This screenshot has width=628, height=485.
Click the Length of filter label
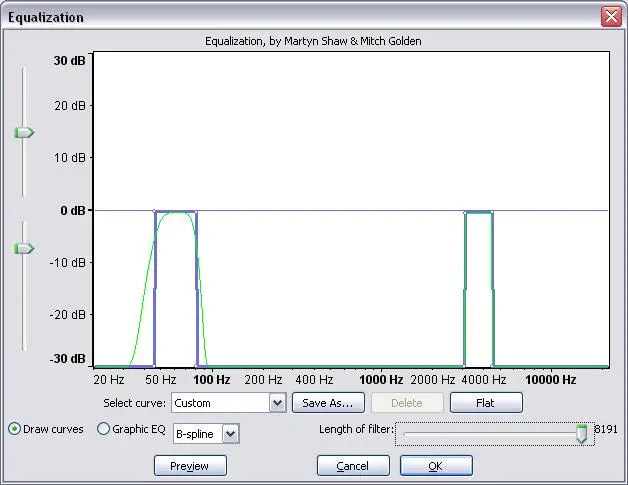point(356,429)
